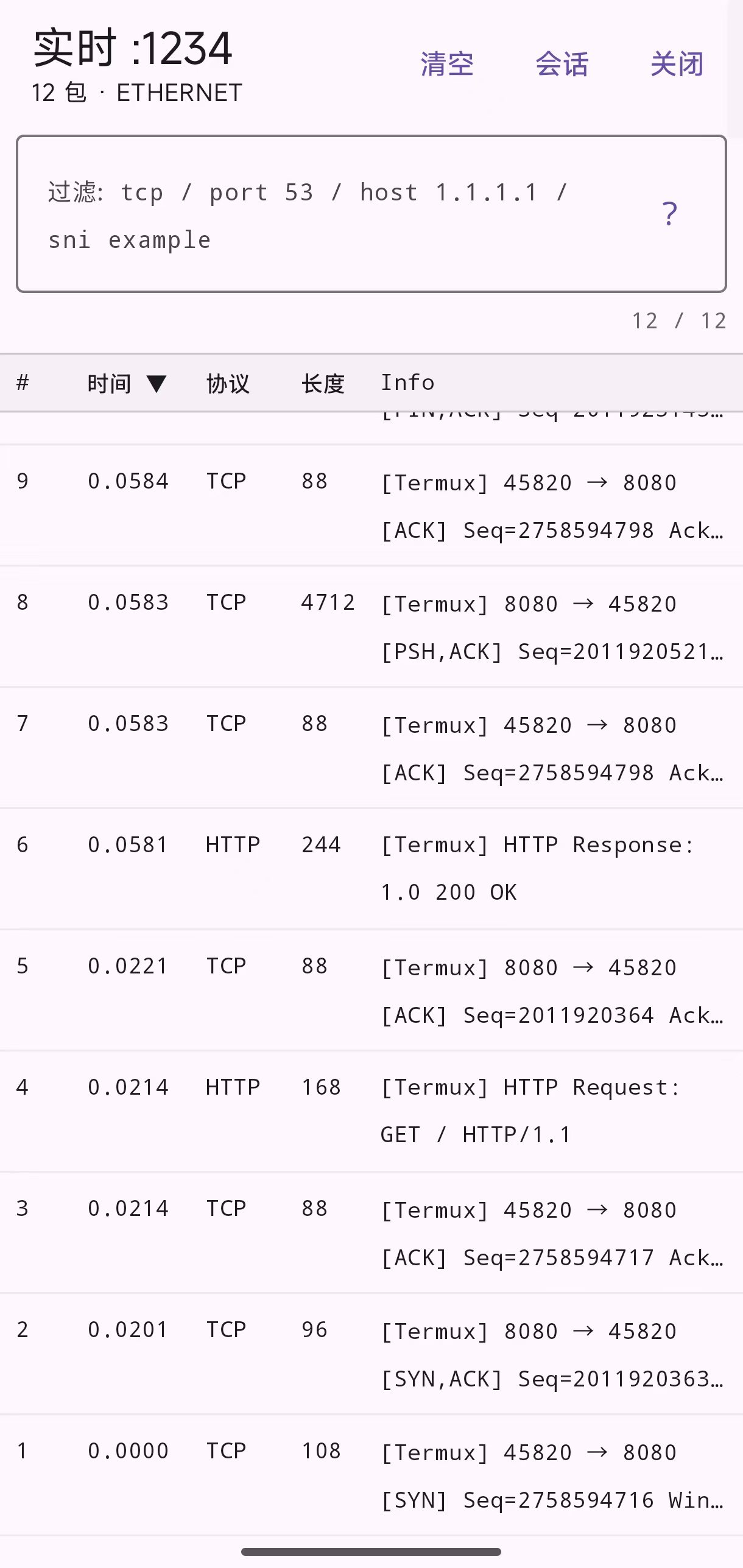Open packet 8 with length 4712
This screenshot has height=1568, width=743.
pos(371,627)
